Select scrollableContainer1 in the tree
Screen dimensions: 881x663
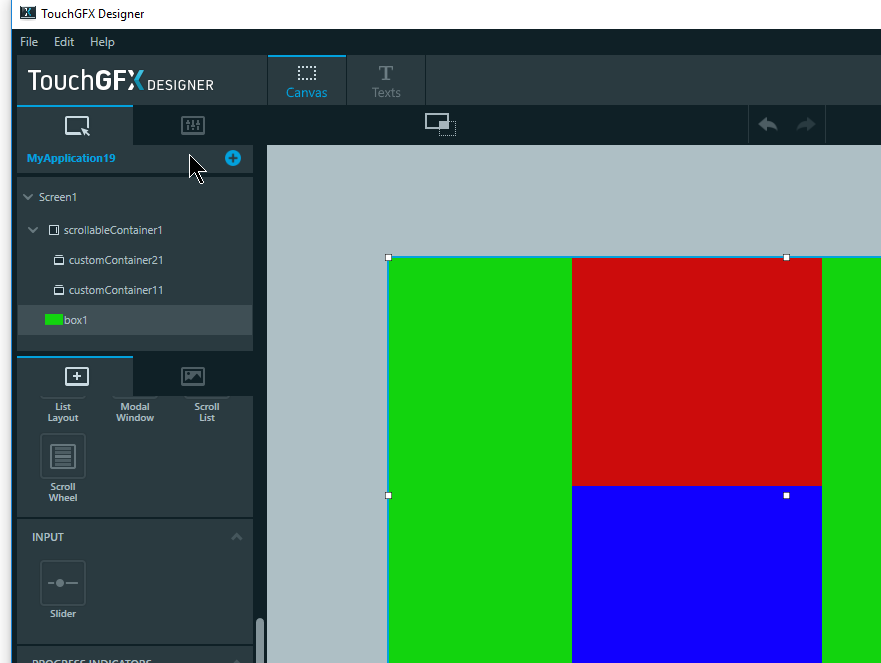point(135,230)
